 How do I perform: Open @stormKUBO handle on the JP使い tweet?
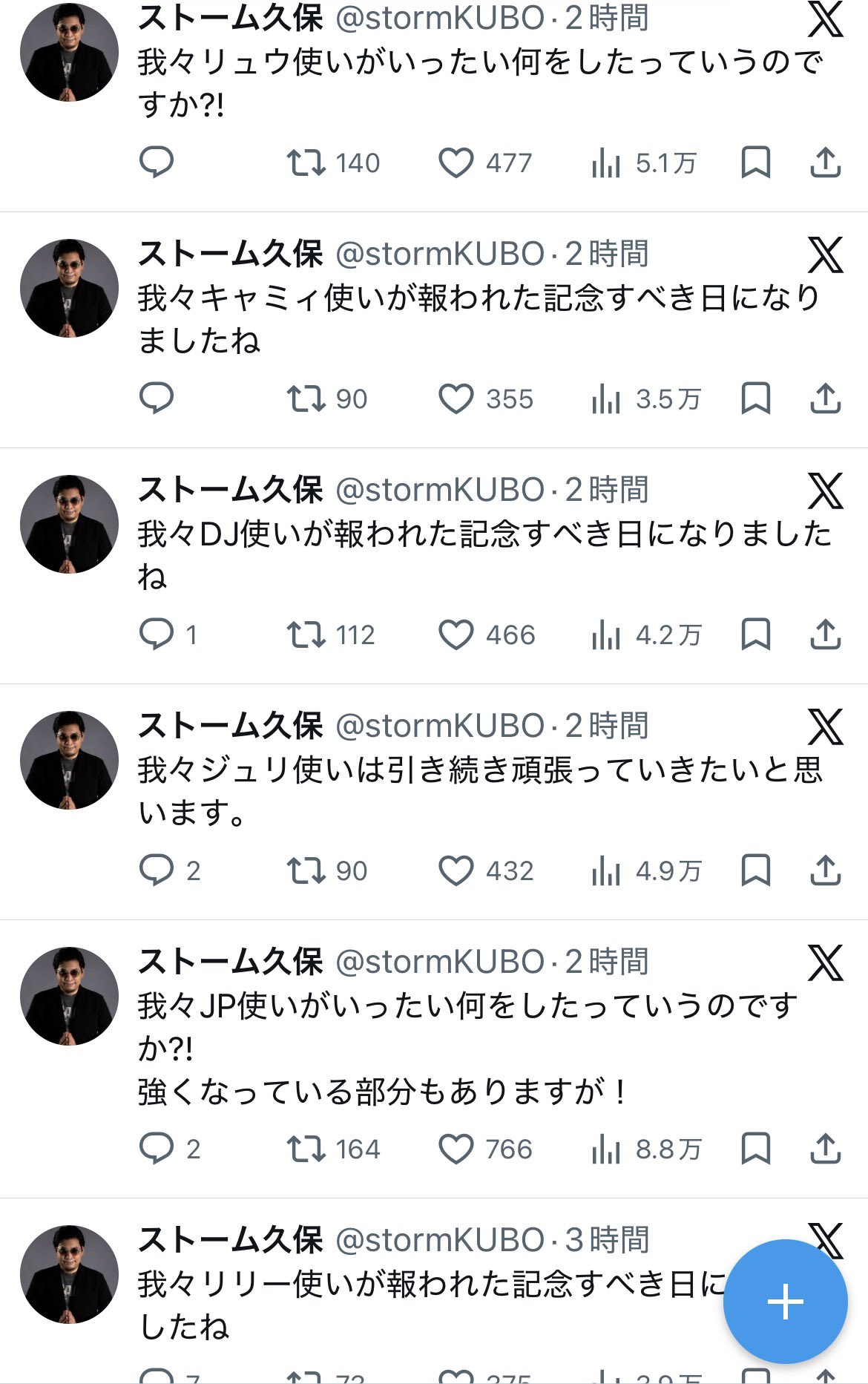click(440, 962)
